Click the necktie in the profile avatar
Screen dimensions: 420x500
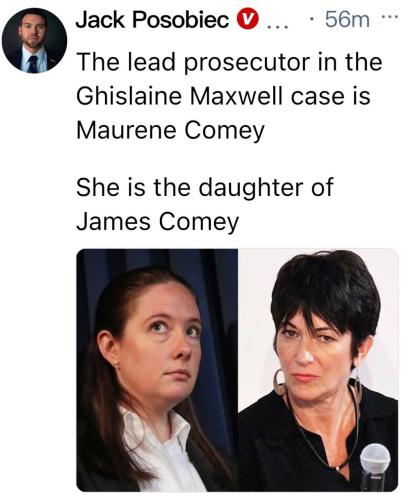point(33,64)
